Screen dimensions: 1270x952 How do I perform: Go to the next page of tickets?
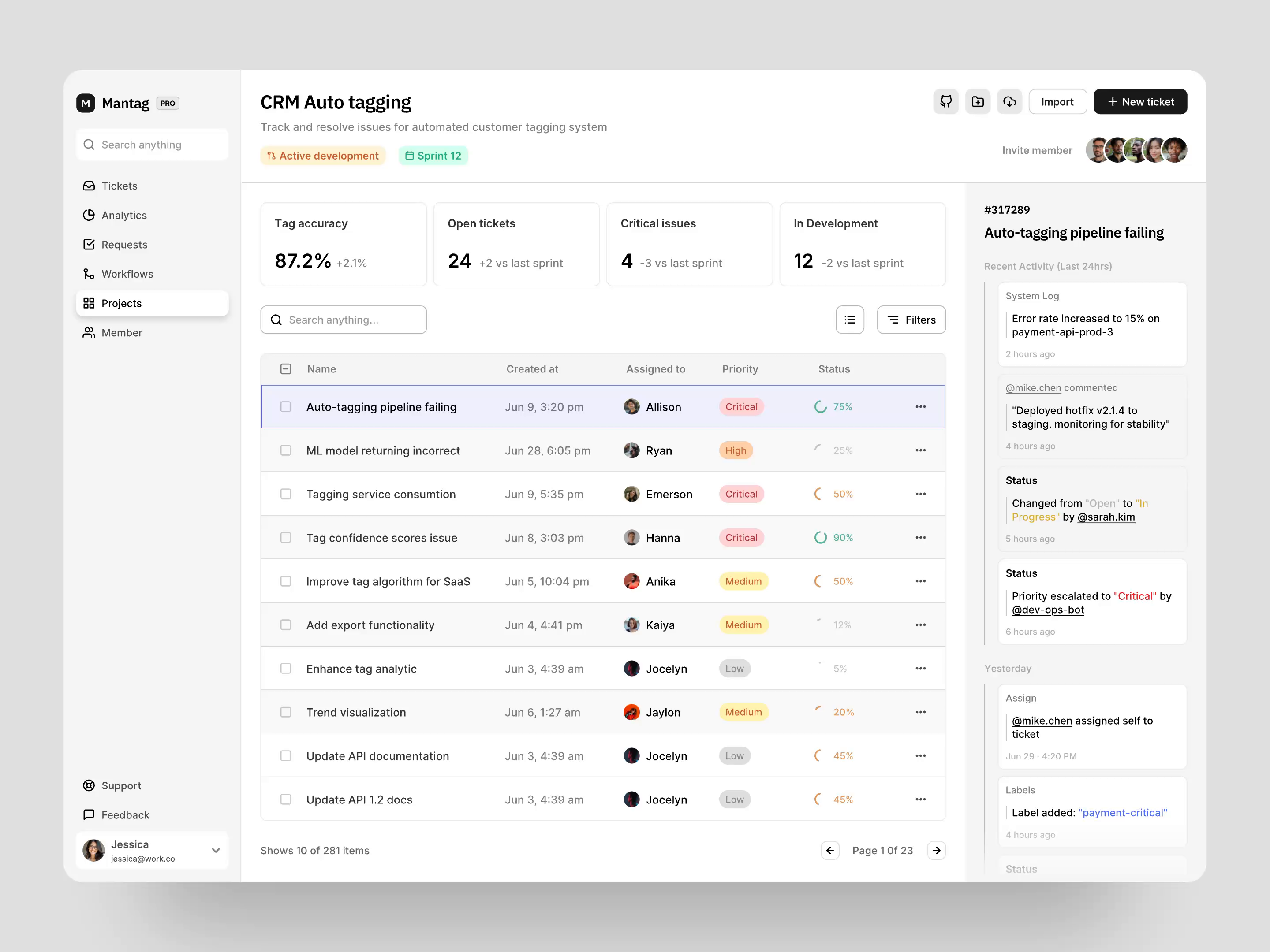click(937, 851)
